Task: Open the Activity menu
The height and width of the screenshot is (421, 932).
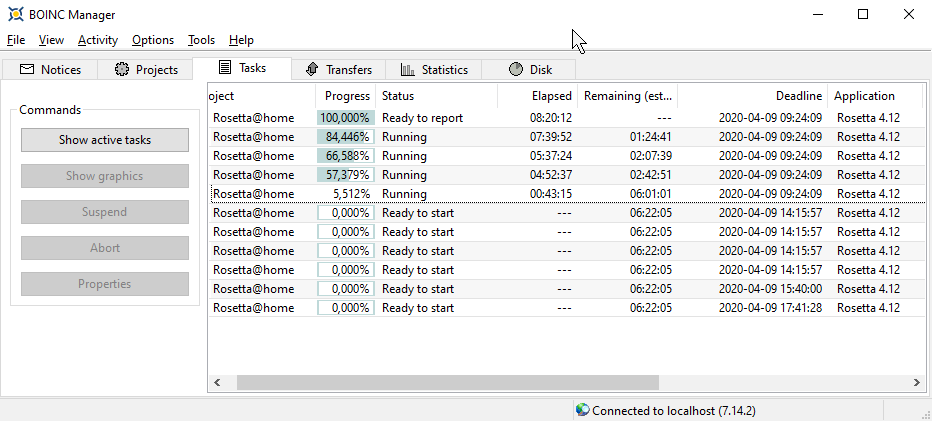Action: (98, 40)
